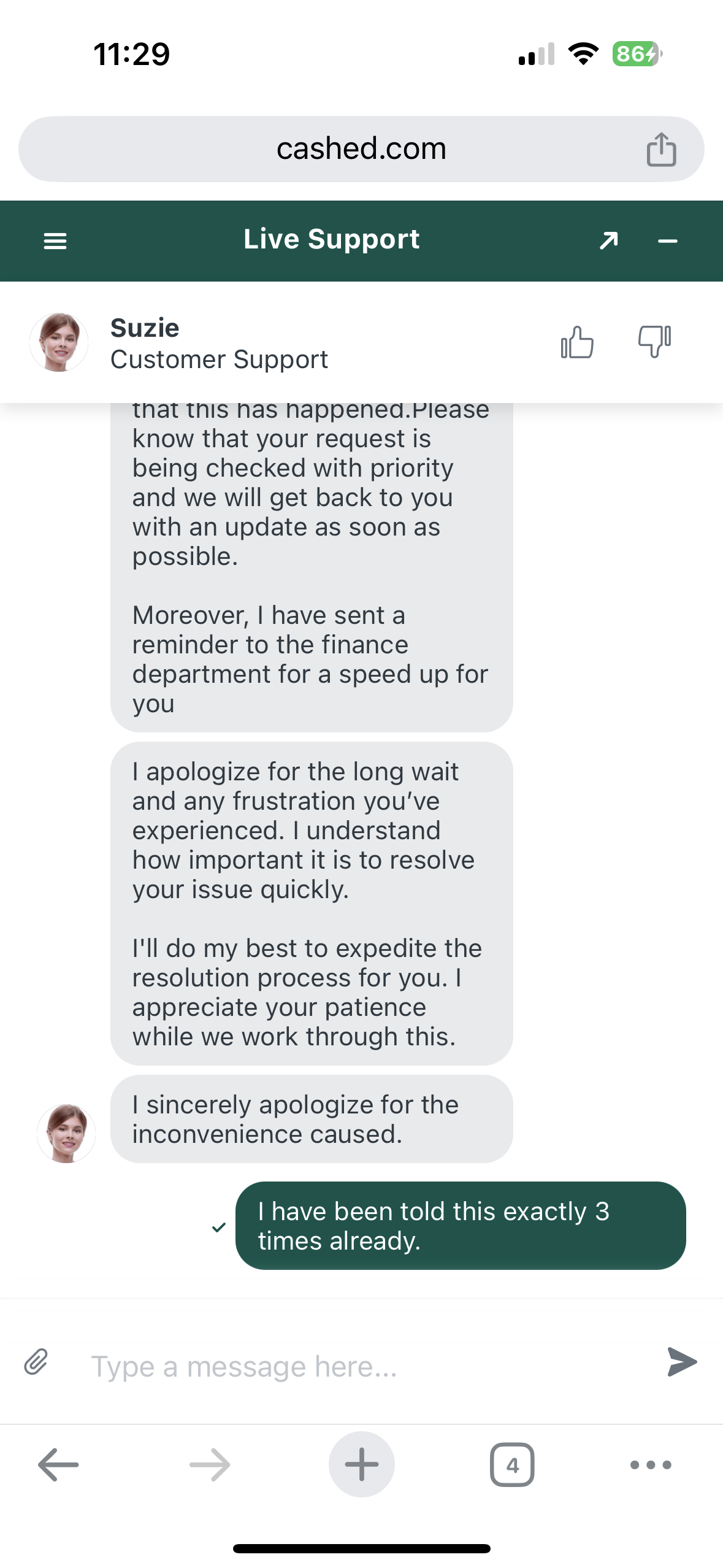Type in the message input field
Viewport: 723px width, 1568px height.
point(362,1367)
